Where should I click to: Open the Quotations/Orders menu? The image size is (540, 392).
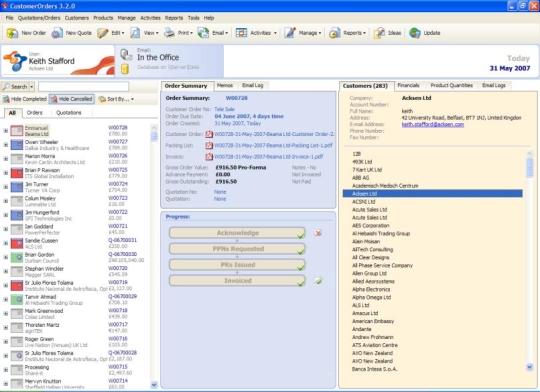(x=39, y=18)
